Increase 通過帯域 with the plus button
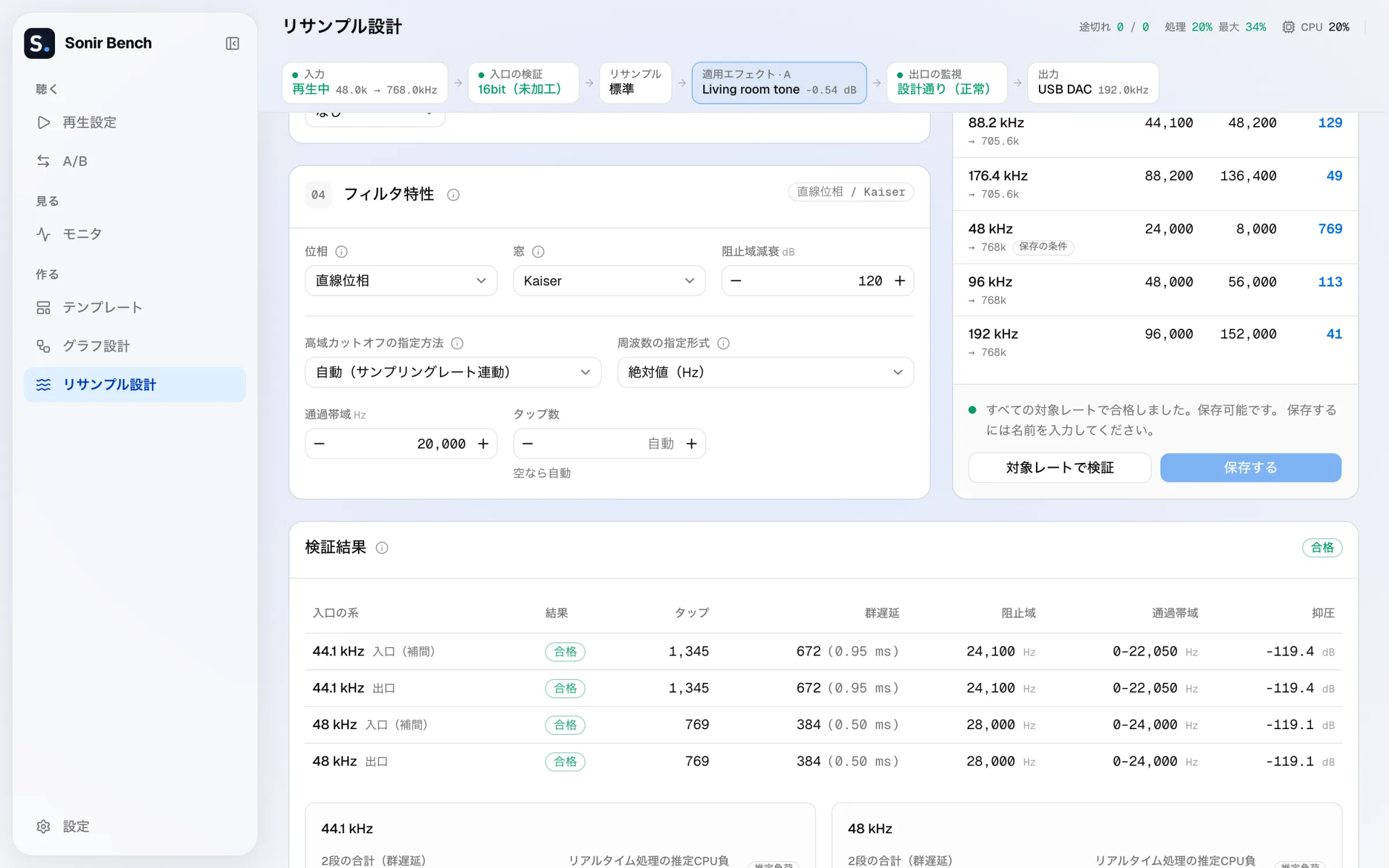 point(483,444)
